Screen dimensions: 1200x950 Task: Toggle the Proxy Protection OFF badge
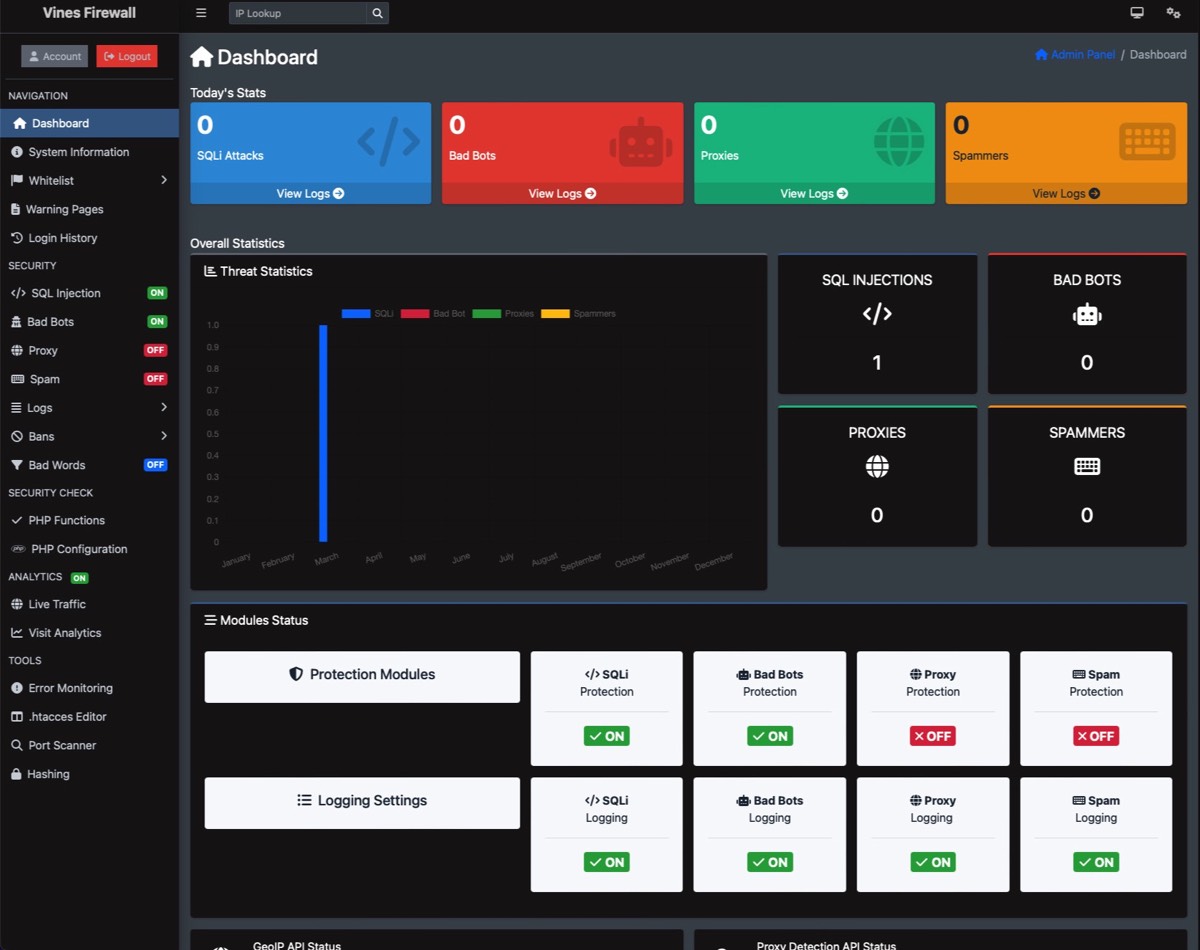point(932,736)
